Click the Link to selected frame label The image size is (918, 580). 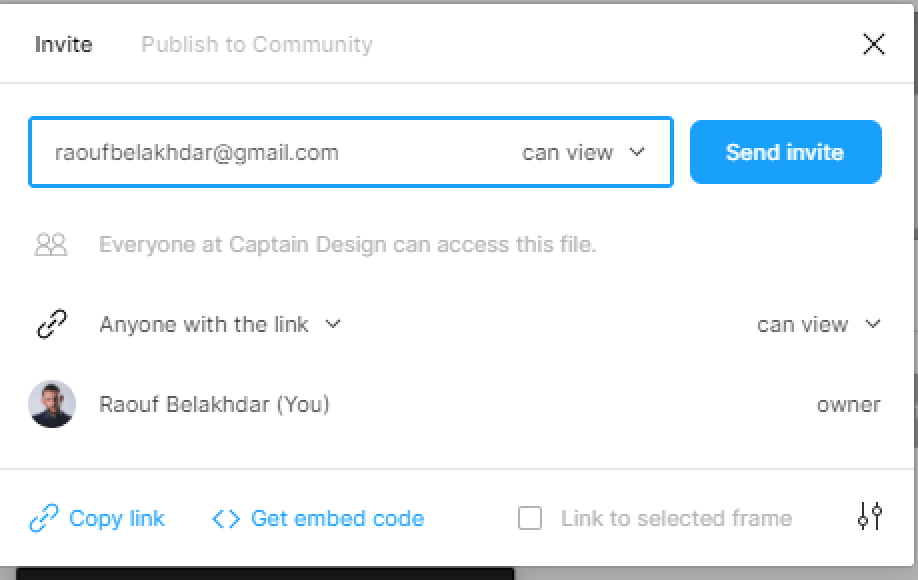coord(676,519)
